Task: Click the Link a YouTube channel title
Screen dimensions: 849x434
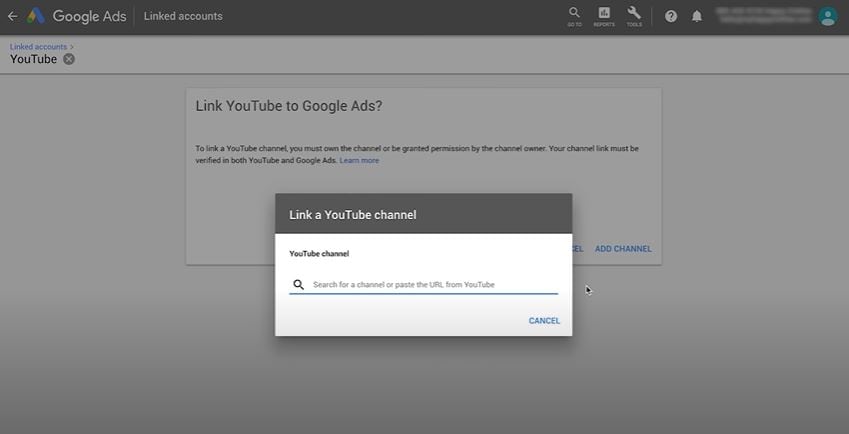Action: pyautogui.click(x=352, y=215)
